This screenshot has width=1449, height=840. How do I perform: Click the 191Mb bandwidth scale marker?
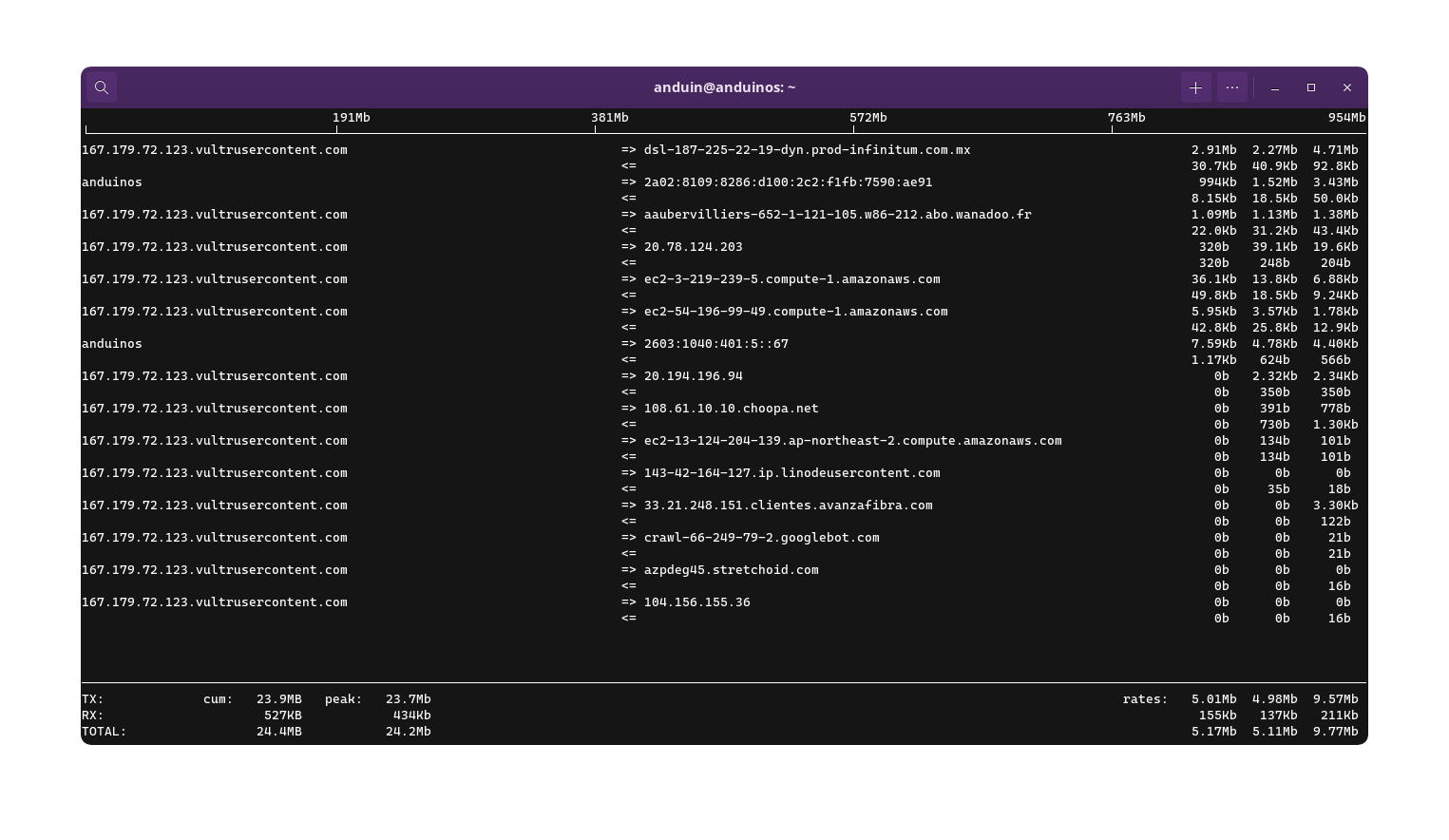pos(351,118)
